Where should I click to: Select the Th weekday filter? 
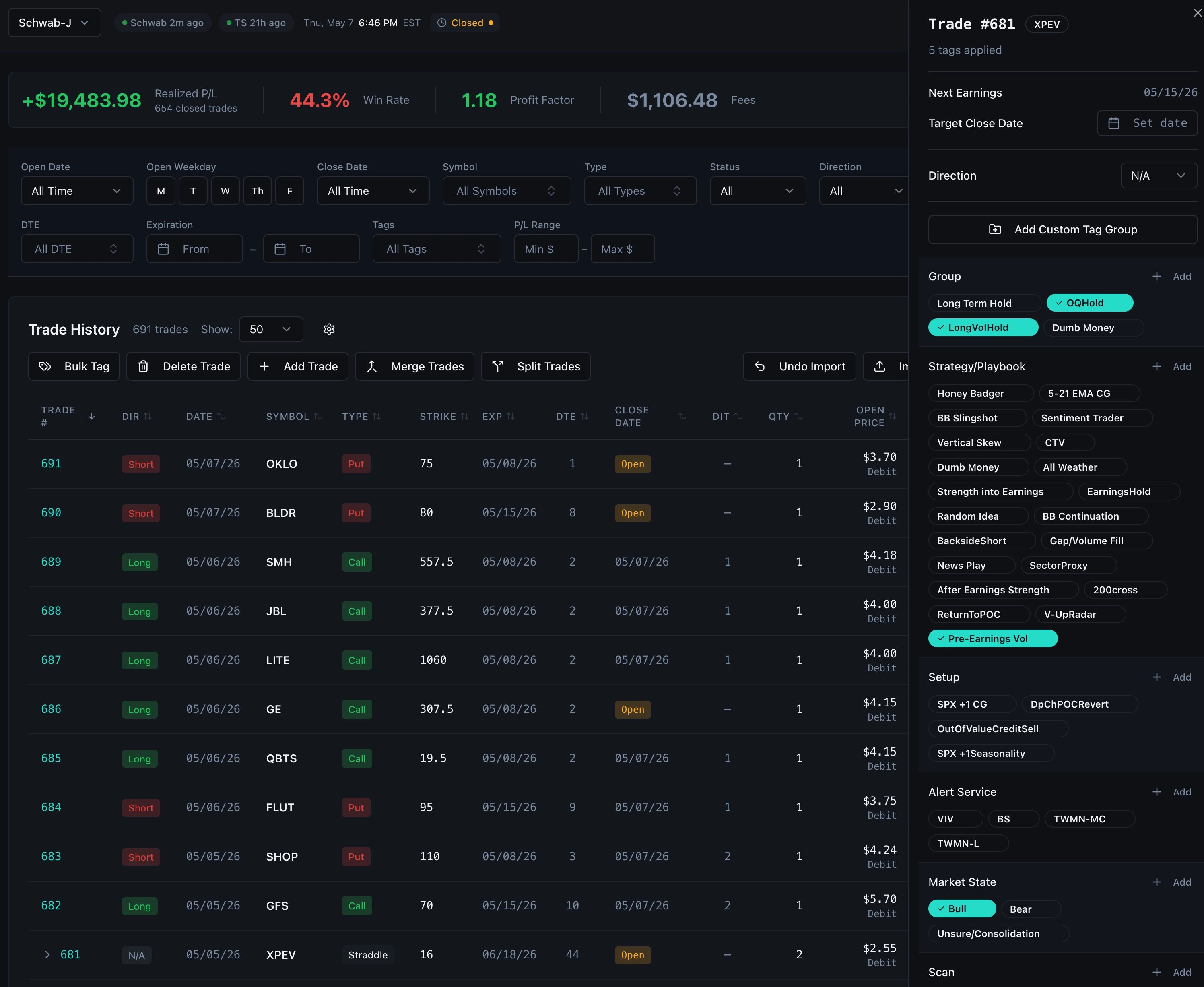coord(258,191)
